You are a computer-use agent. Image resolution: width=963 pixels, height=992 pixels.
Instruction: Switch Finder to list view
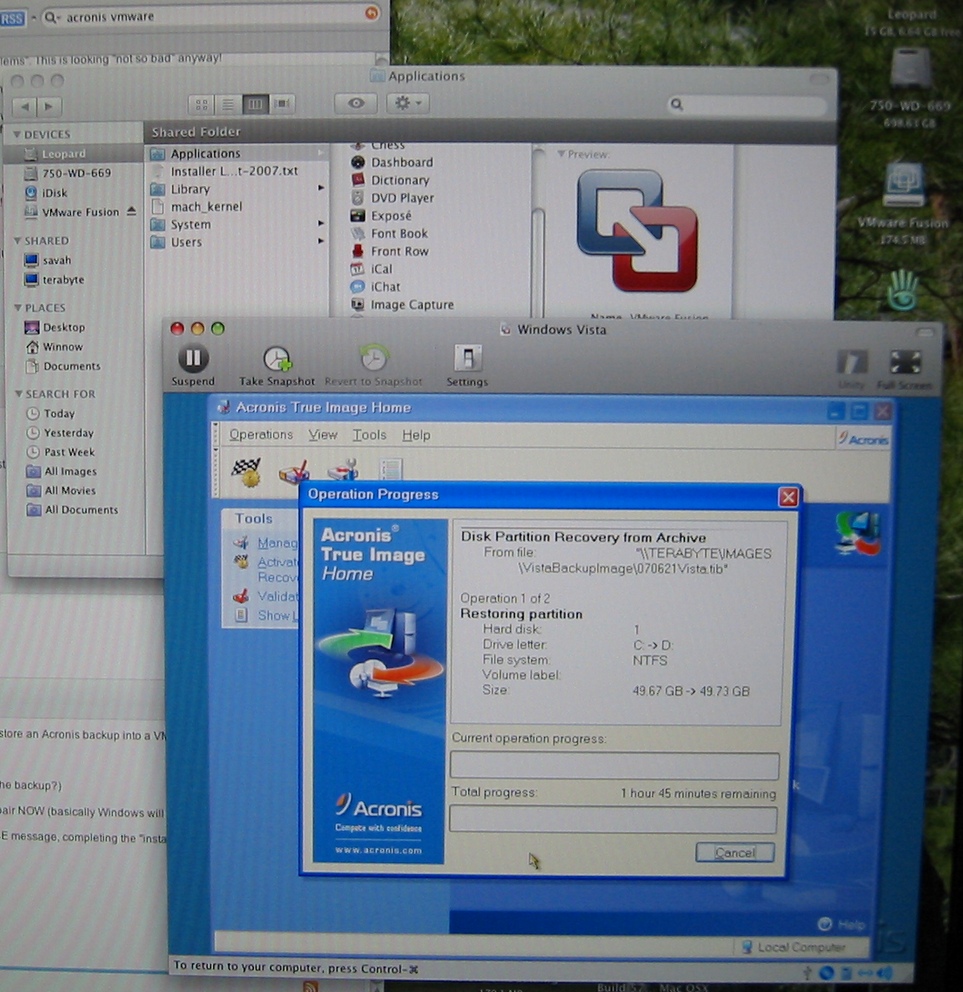coord(228,104)
